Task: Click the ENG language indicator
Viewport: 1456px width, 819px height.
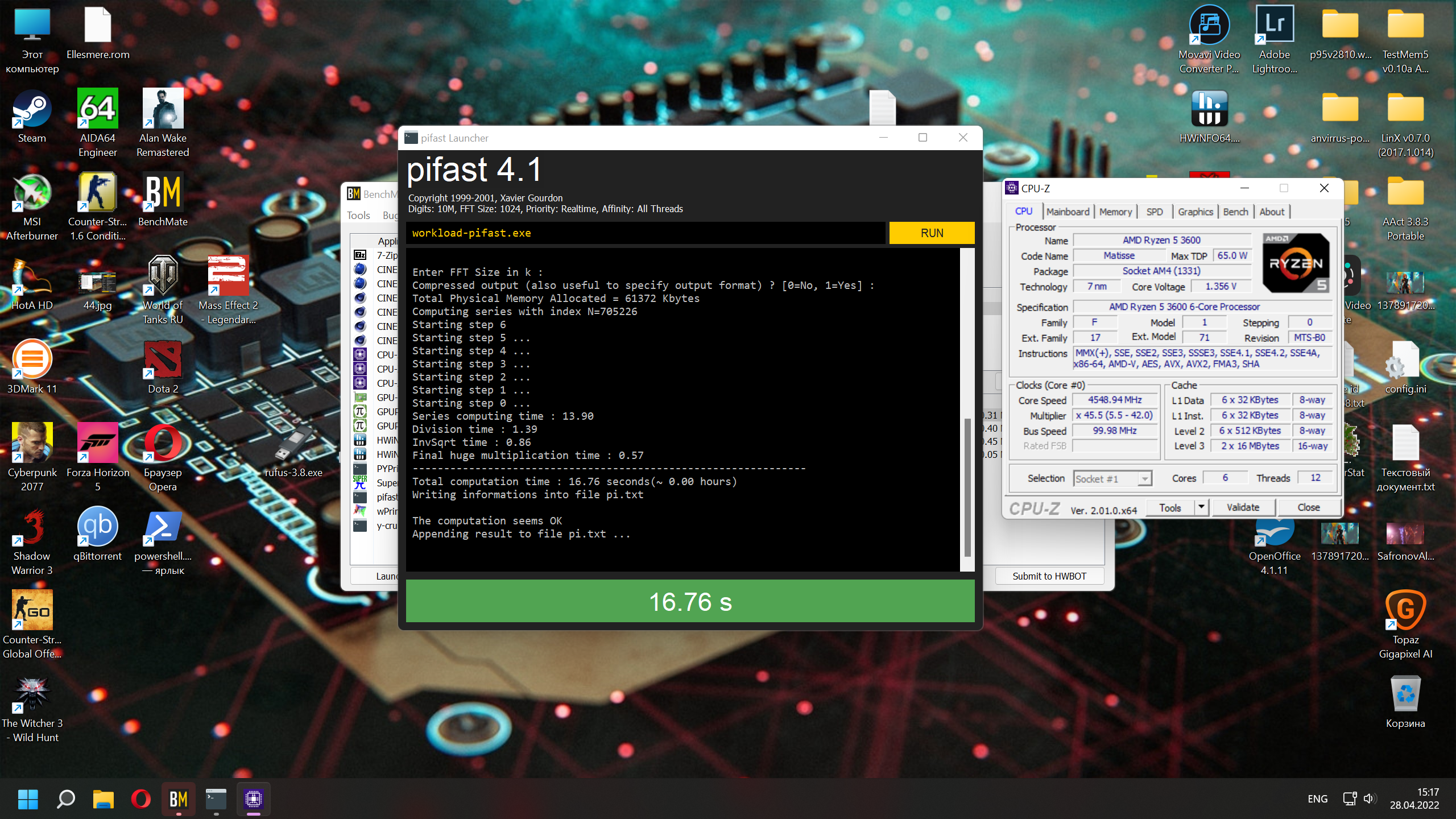Action: click(x=1317, y=799)
